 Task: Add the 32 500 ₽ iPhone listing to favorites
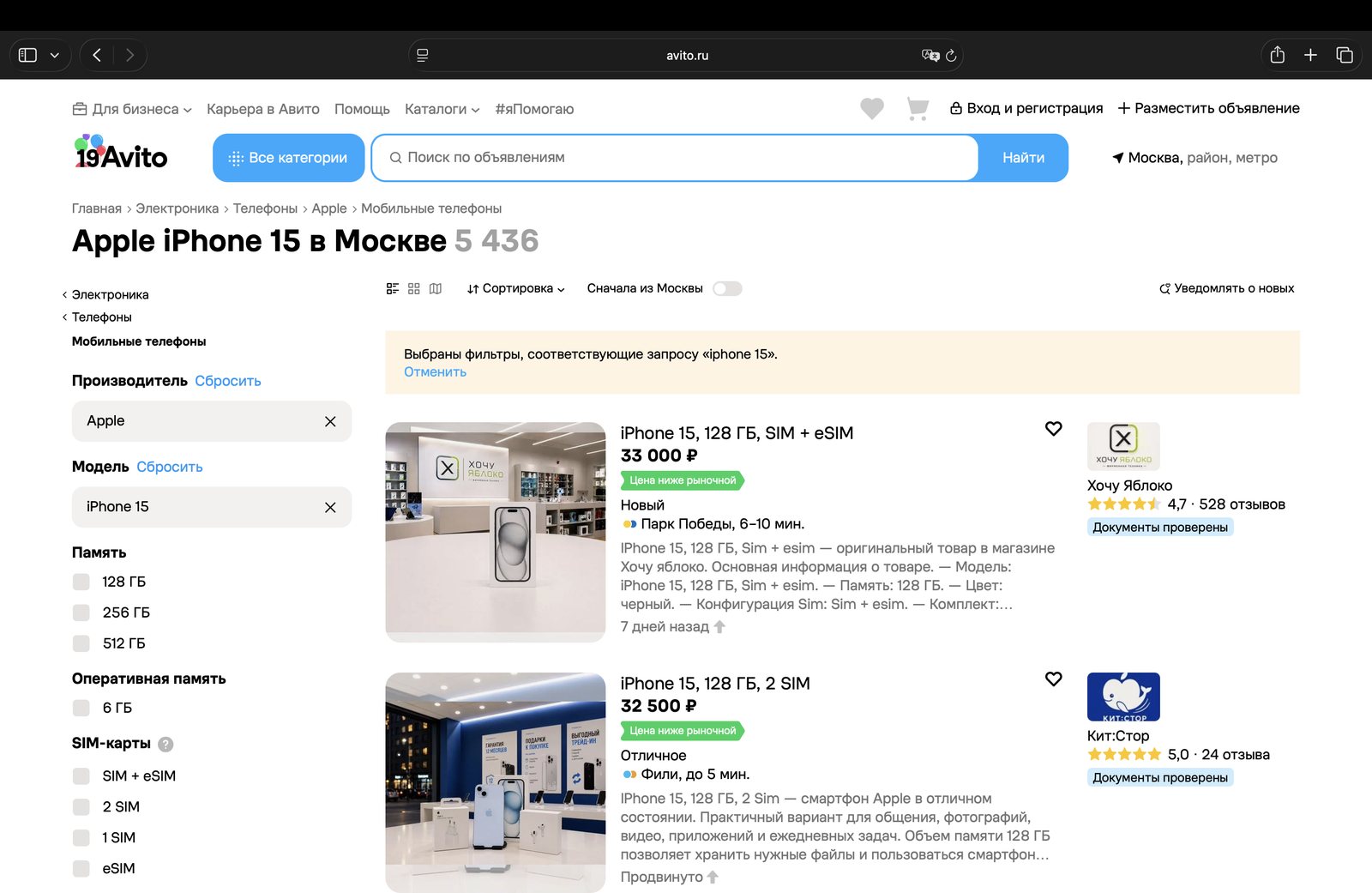pos(1054,679)
